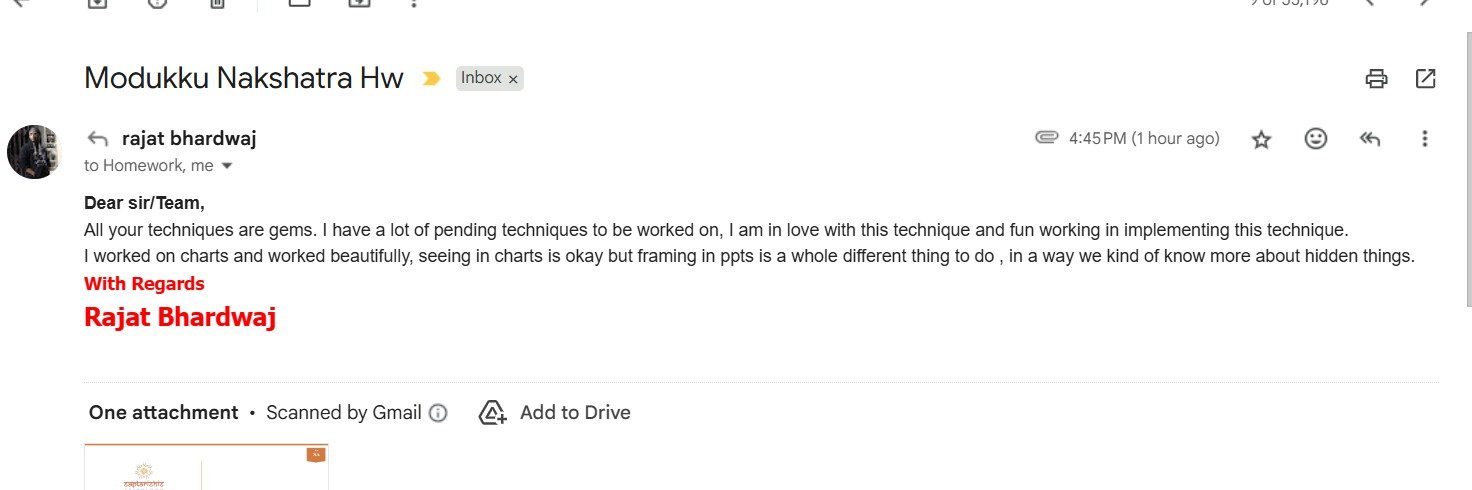Open the email in a new window
This screenshot has height=490, width=1472.
1426,78
